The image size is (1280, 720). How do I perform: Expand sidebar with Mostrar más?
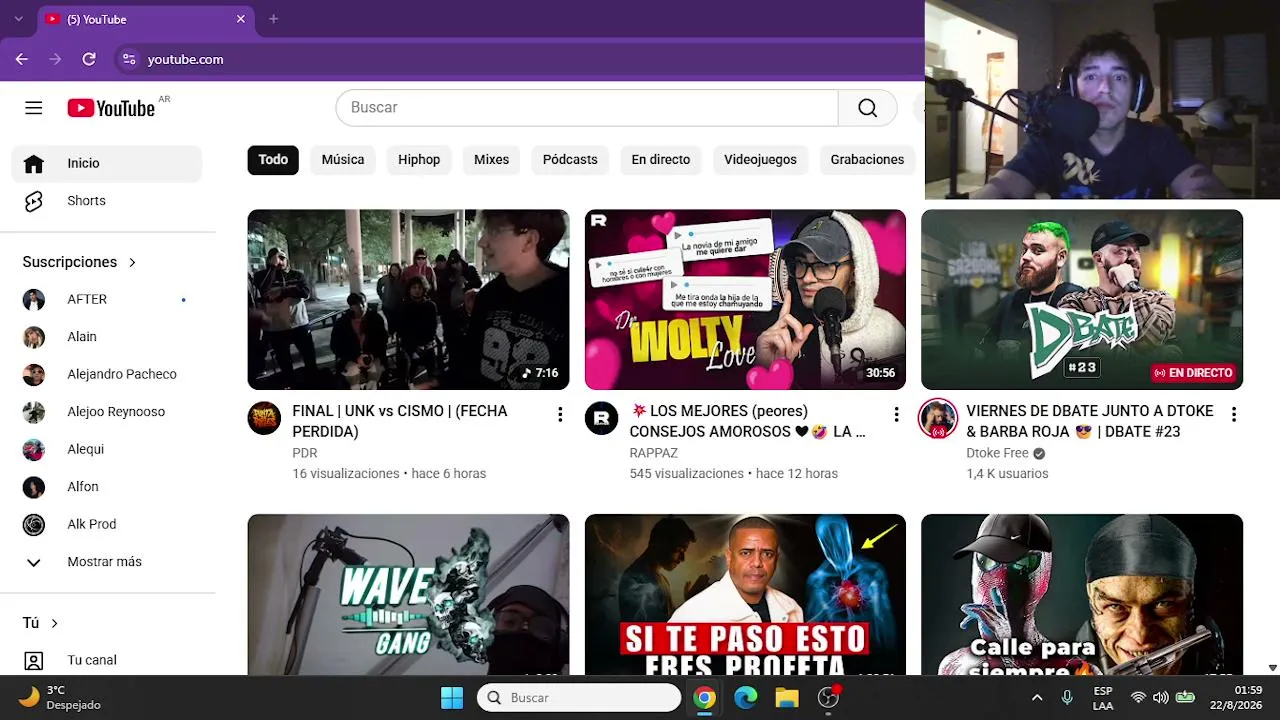coord(108,562)
